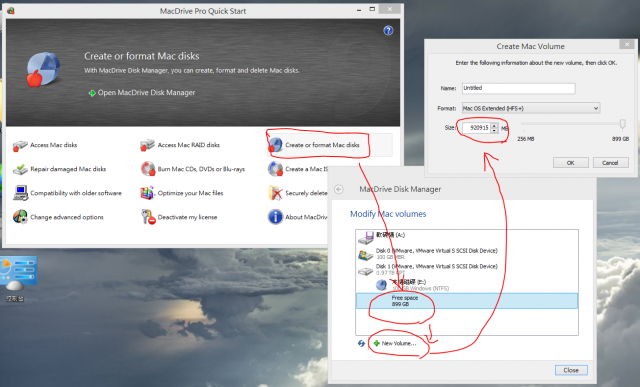Click the Create a Mac ISO disc icon
The width and height of the screenshot is (640, 387).
click(x=276, y=169)
